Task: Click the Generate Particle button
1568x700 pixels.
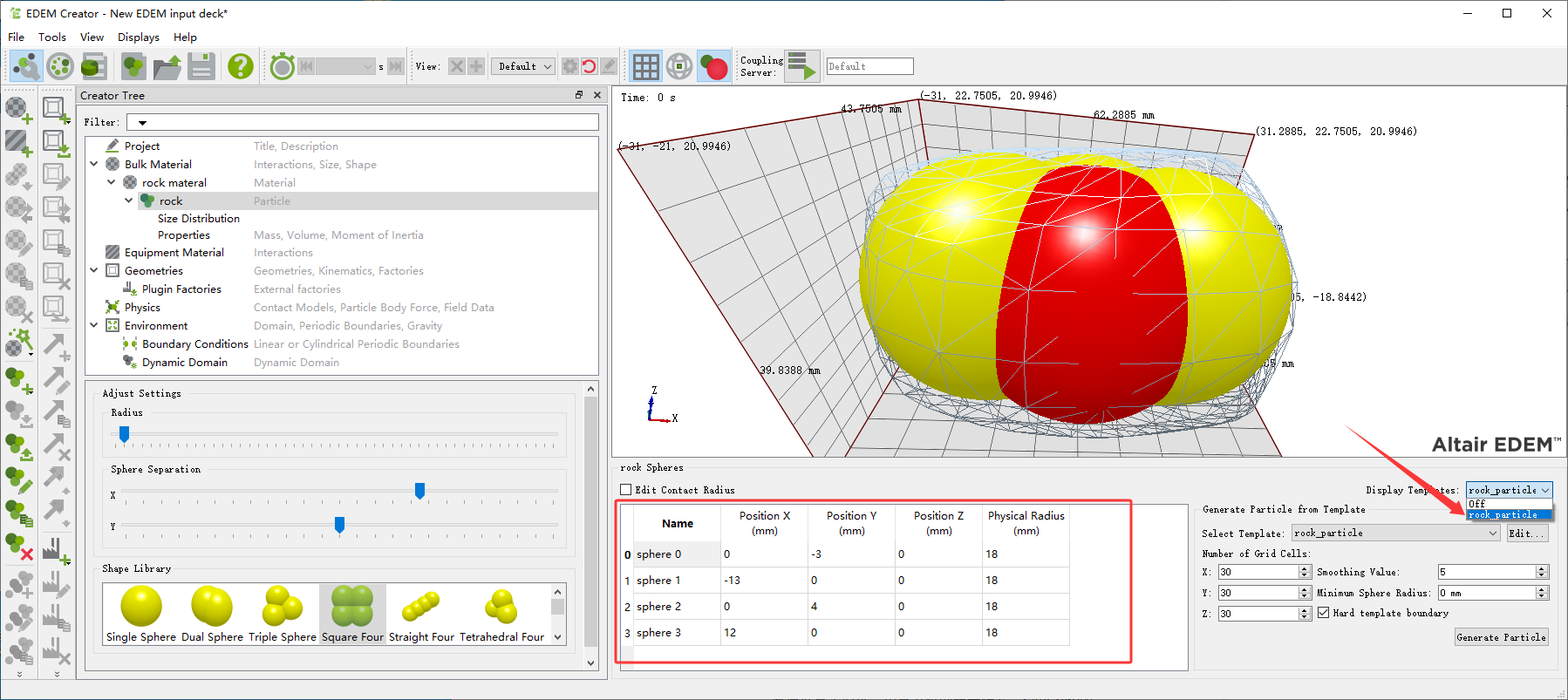Action: [1501, 637]
